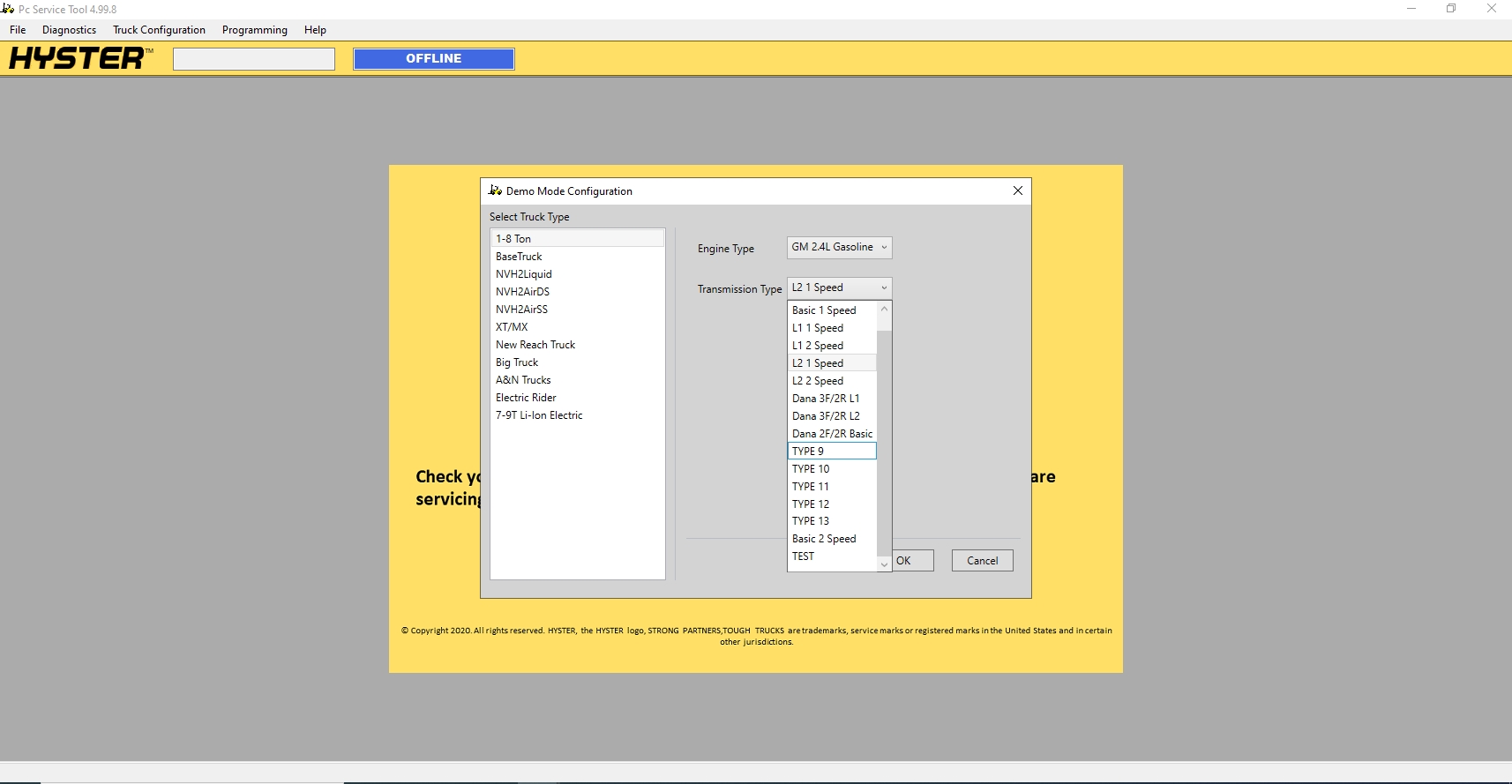Screen dimensions: 1512x784
Task: Open the Engine Type dropdown
Action: [839, 248]
